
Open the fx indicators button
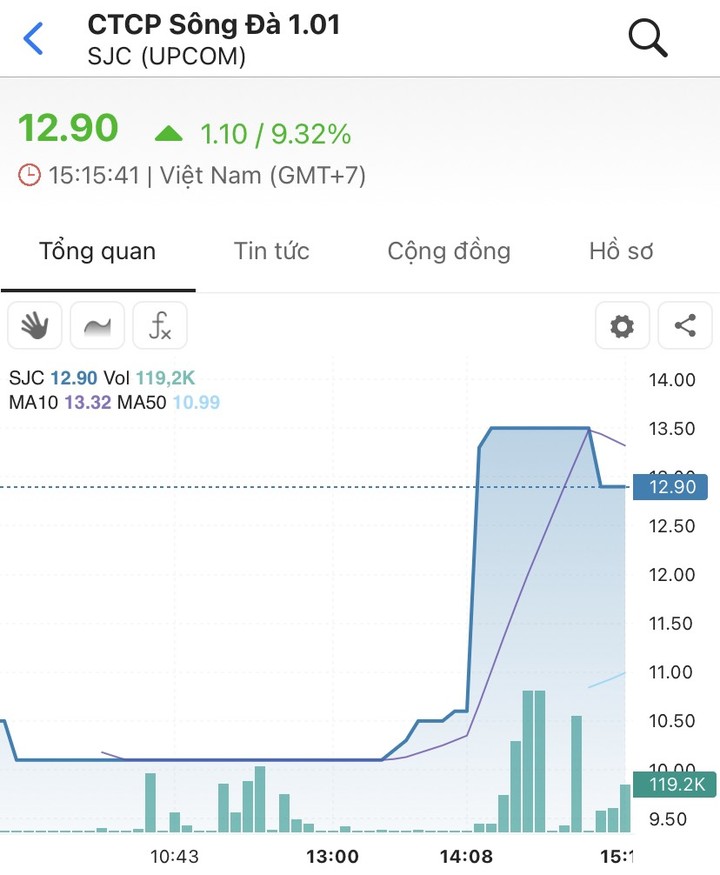pos(160,325)
